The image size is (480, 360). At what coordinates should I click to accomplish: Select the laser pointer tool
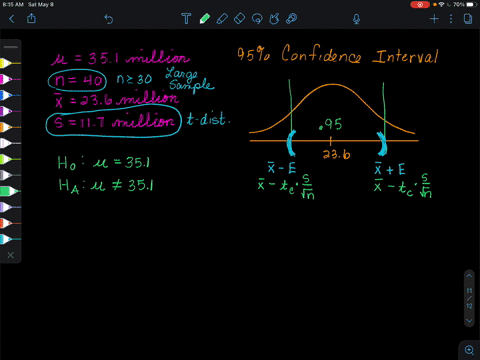coord(292,19)
